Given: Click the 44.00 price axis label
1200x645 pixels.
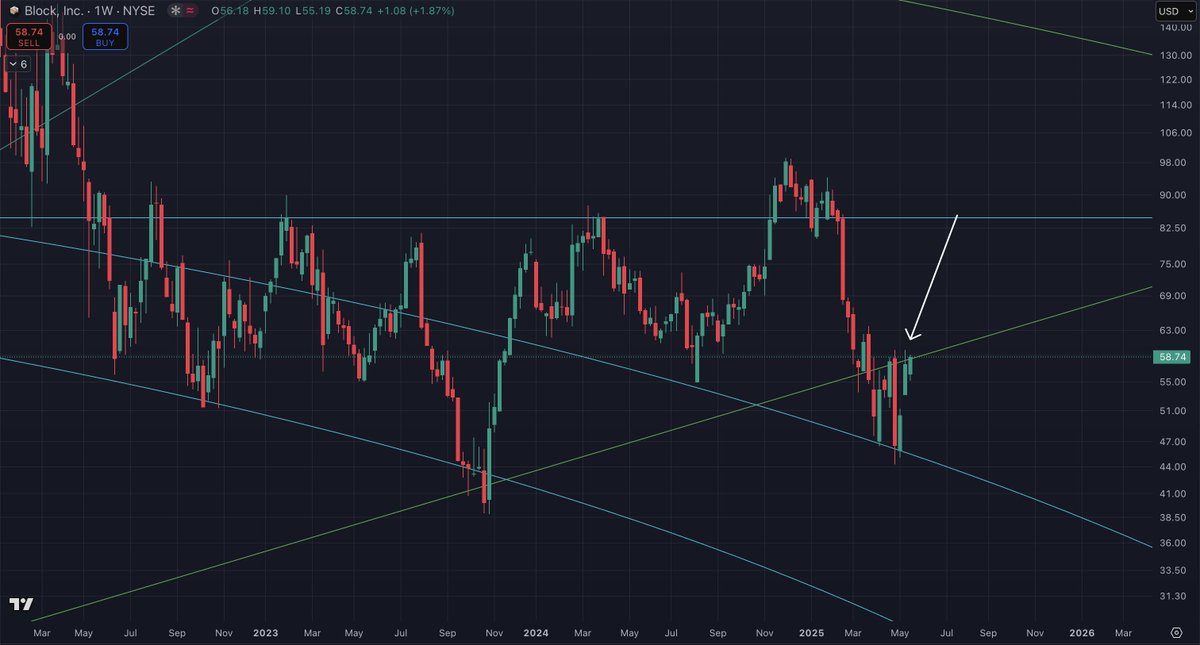Looking at the screenshot, I should pos(1175,467).
